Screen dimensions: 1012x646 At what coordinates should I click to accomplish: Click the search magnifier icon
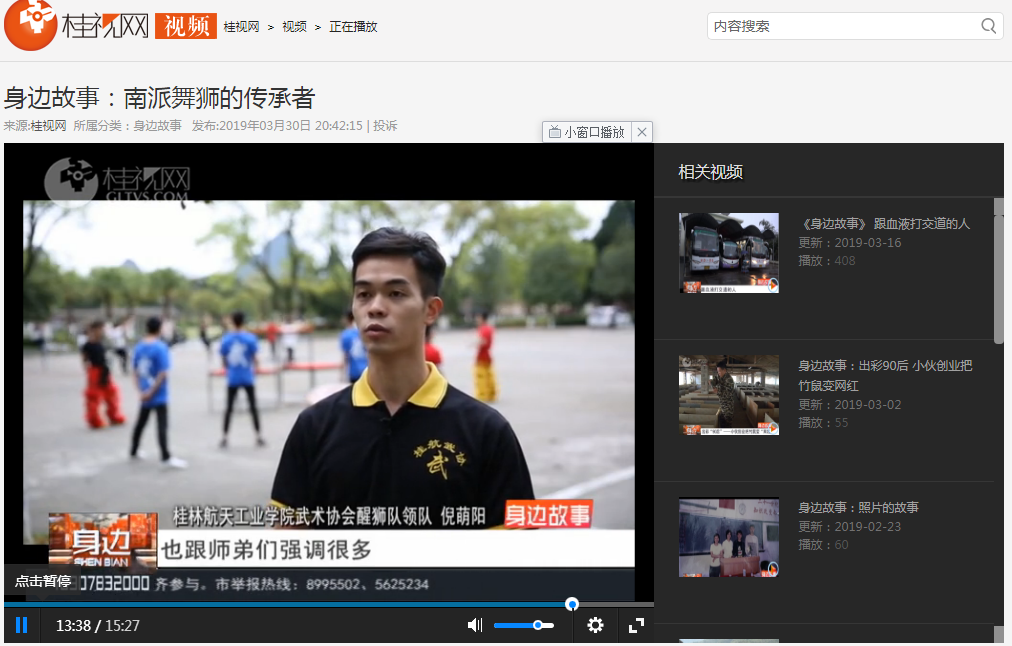[988, 26]
